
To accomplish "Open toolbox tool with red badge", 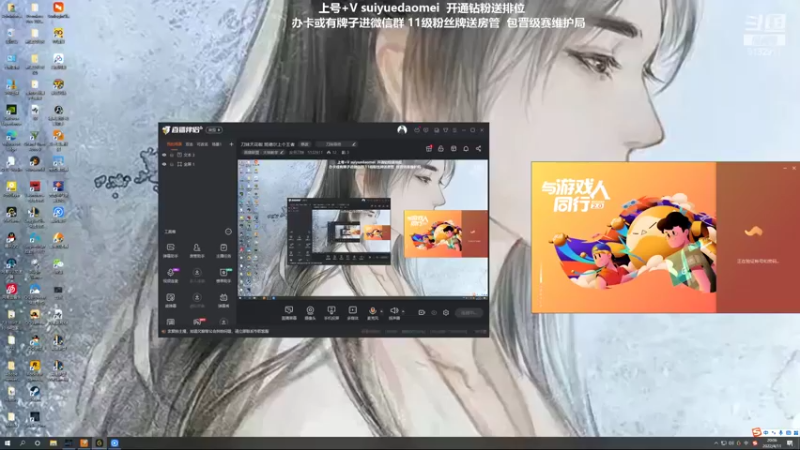I will pyautogui.click(x=197, y=322).
